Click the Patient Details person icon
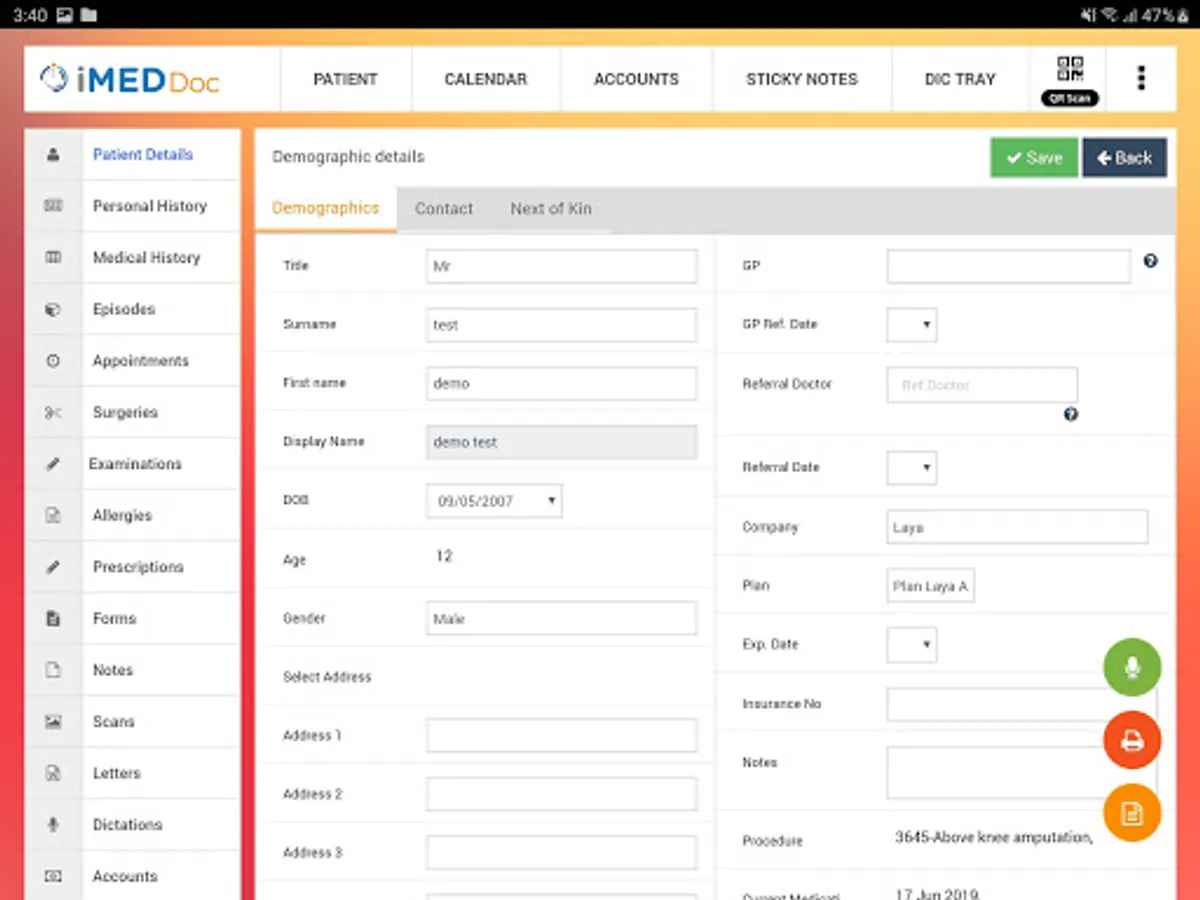The width and height of the screenshot is (1200, 900). tap(53, 155)
